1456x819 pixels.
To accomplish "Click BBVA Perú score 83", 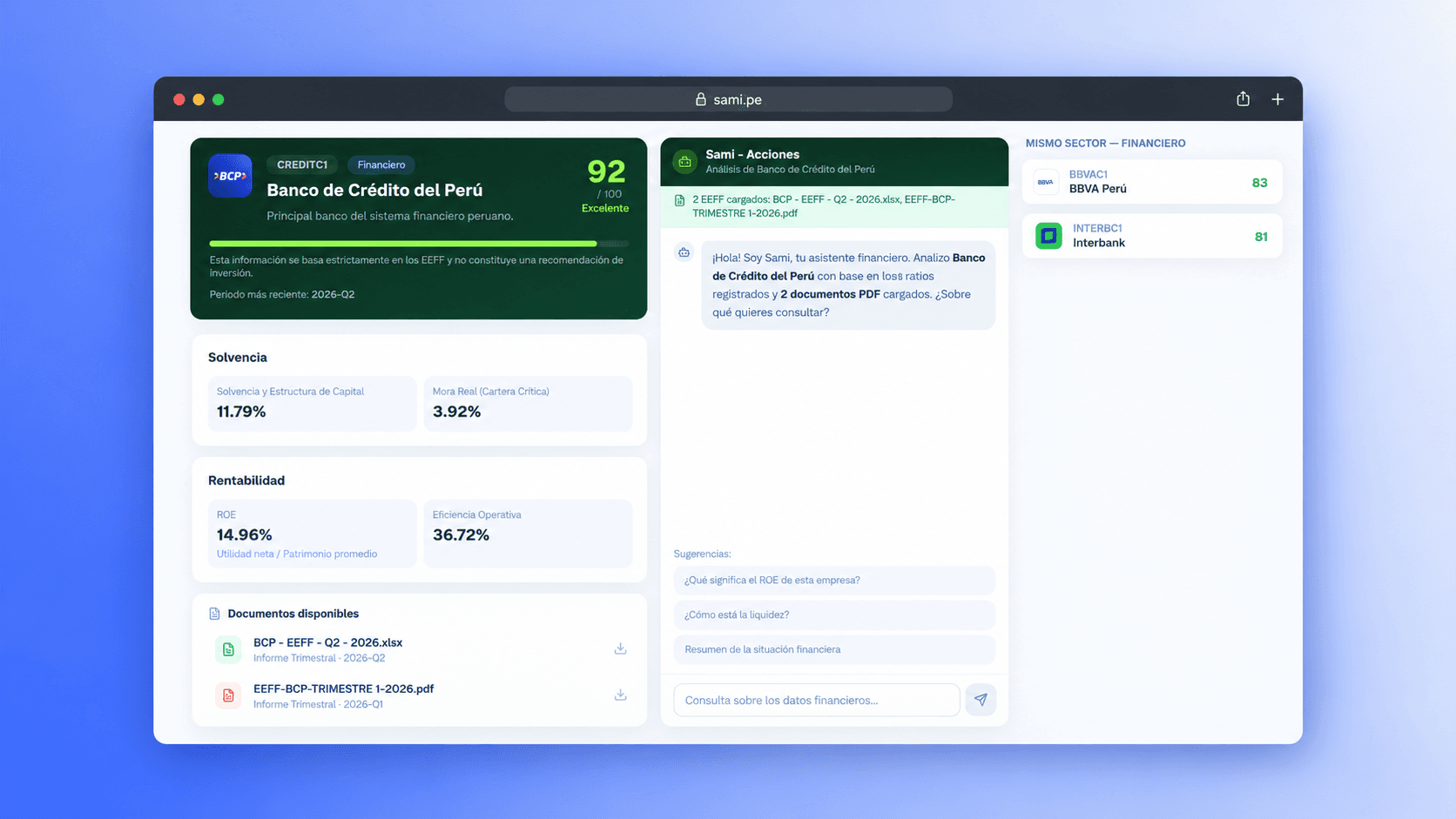I will [x=1259, y=183].
